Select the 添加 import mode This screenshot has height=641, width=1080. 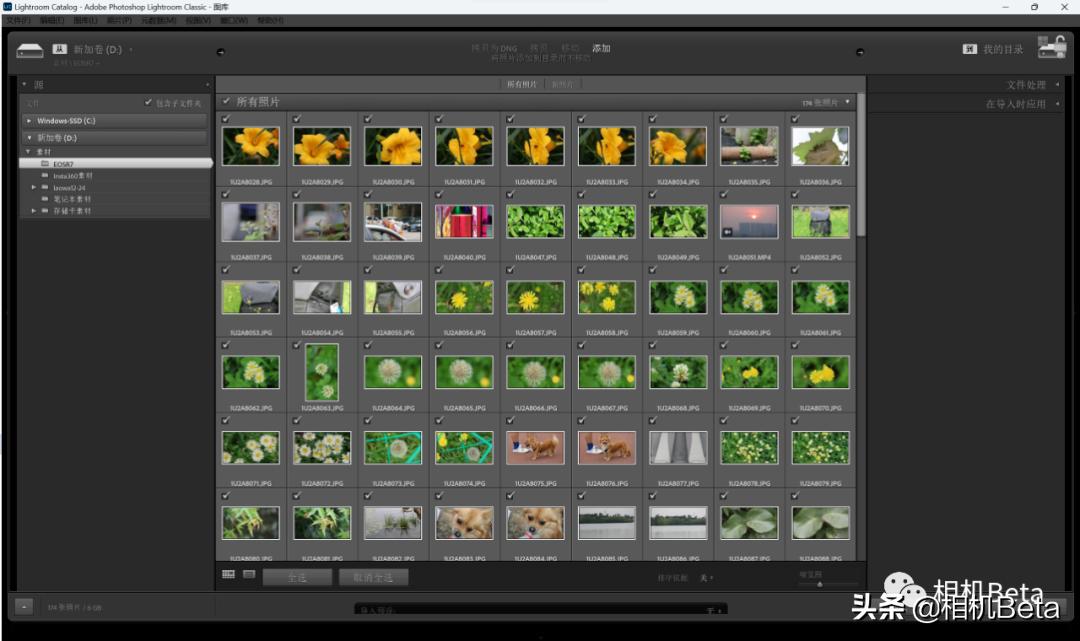[x=601, y=48]
